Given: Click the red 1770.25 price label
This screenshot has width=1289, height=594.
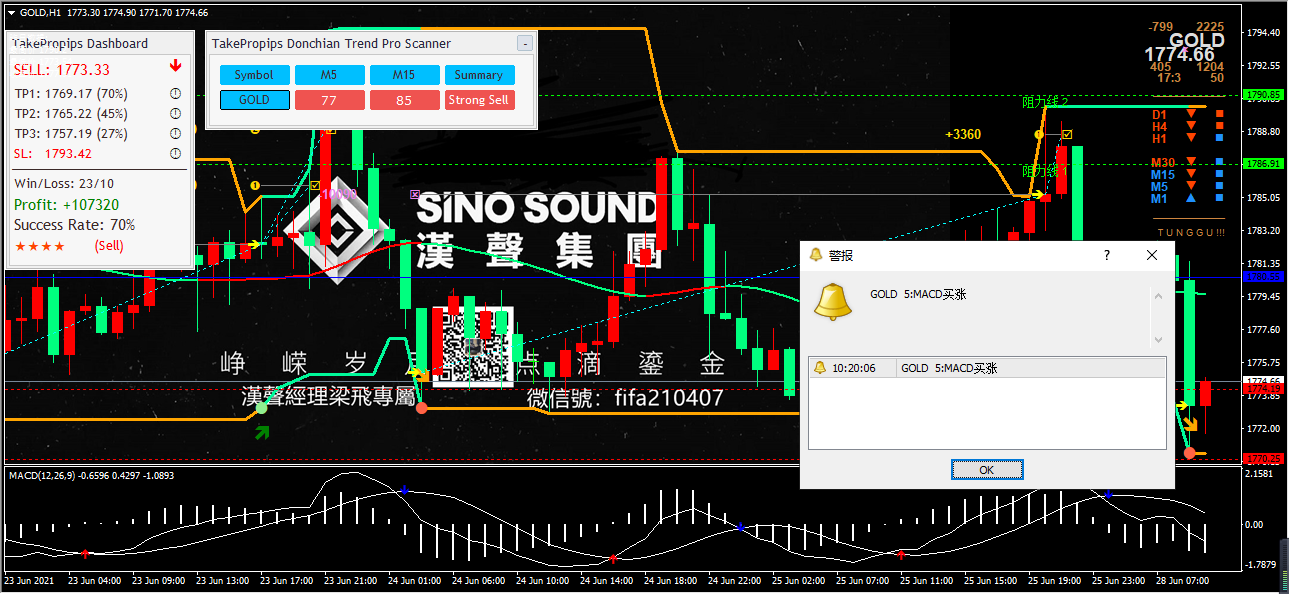Looking at the screenshot, I should [x=1263, y=458].
